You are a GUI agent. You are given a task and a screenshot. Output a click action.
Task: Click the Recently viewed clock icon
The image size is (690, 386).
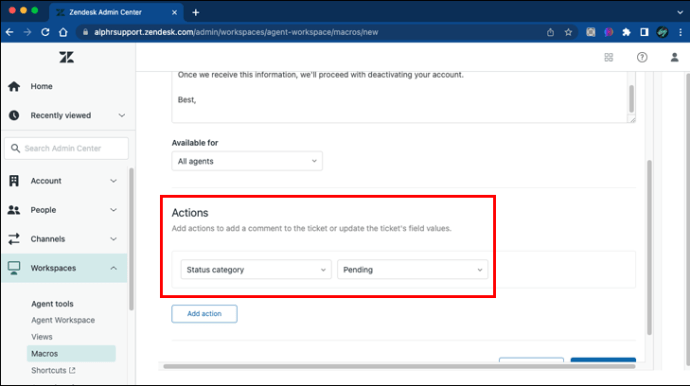pyautogui.click(x=14, y=115)
